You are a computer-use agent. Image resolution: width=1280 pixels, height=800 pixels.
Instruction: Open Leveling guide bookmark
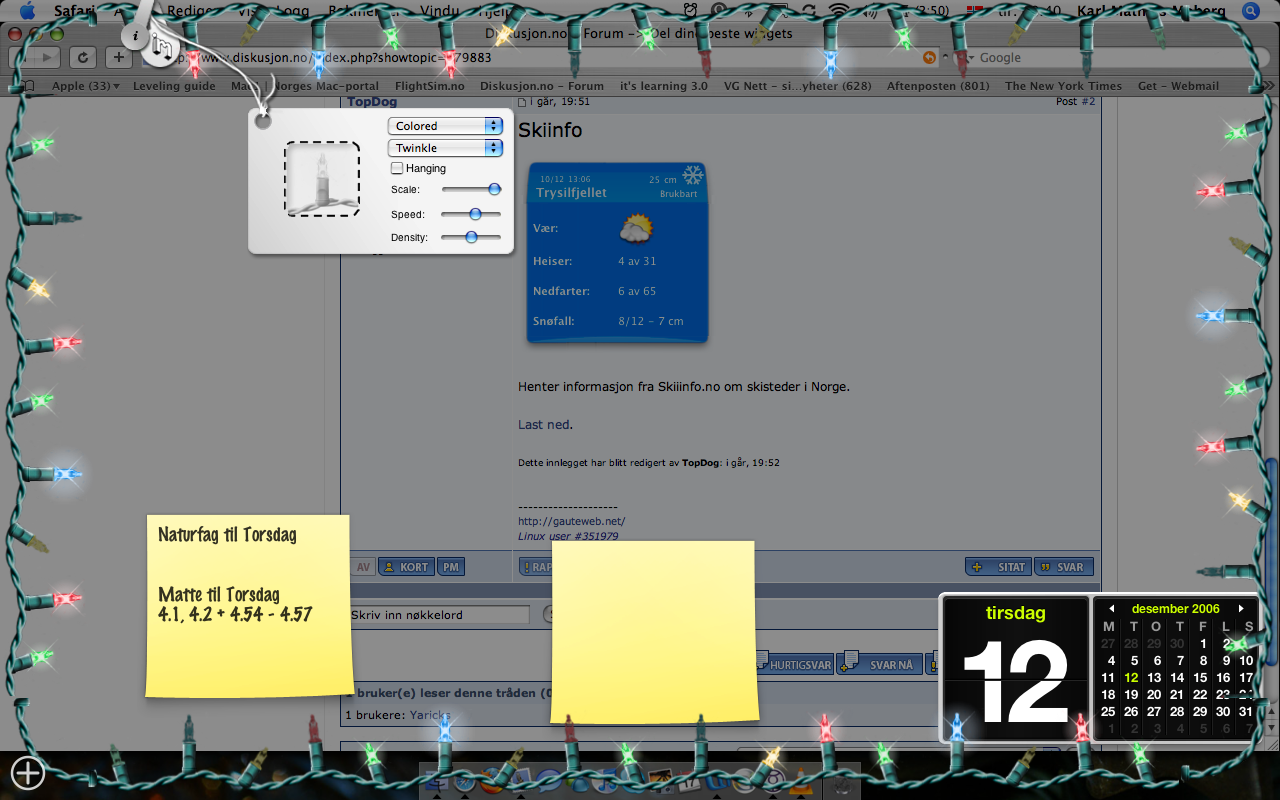[x=174, y=86]
